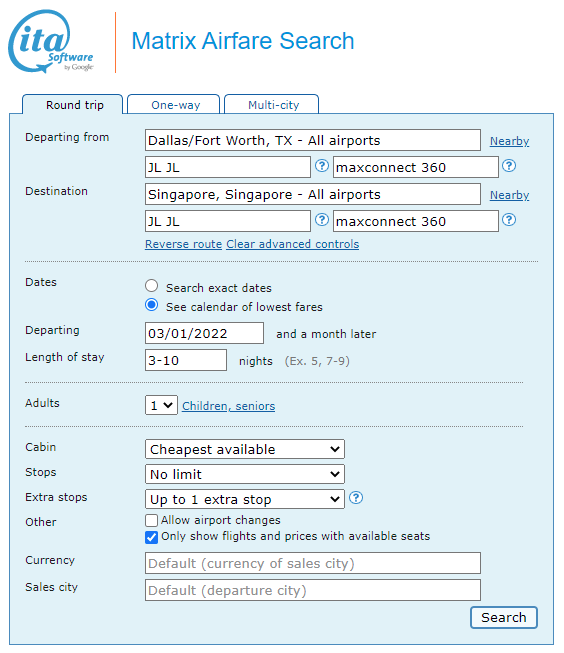Click the Search button
564x653 pixels.
pos(504,618)
